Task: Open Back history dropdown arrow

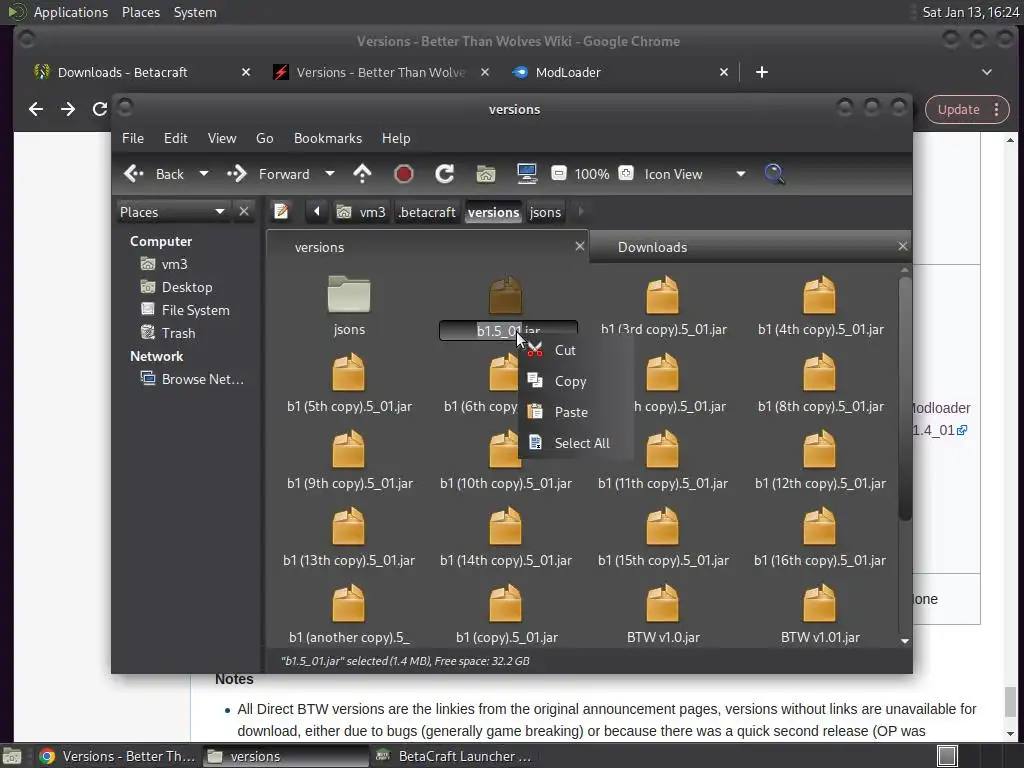Action: 204,174
